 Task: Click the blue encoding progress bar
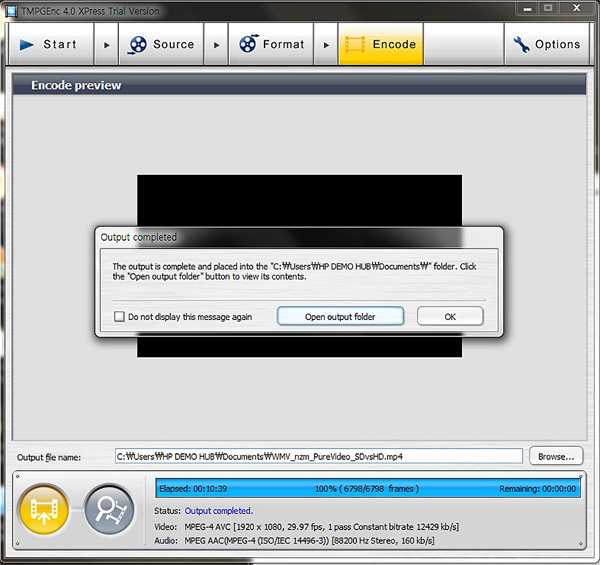point(368,488)
